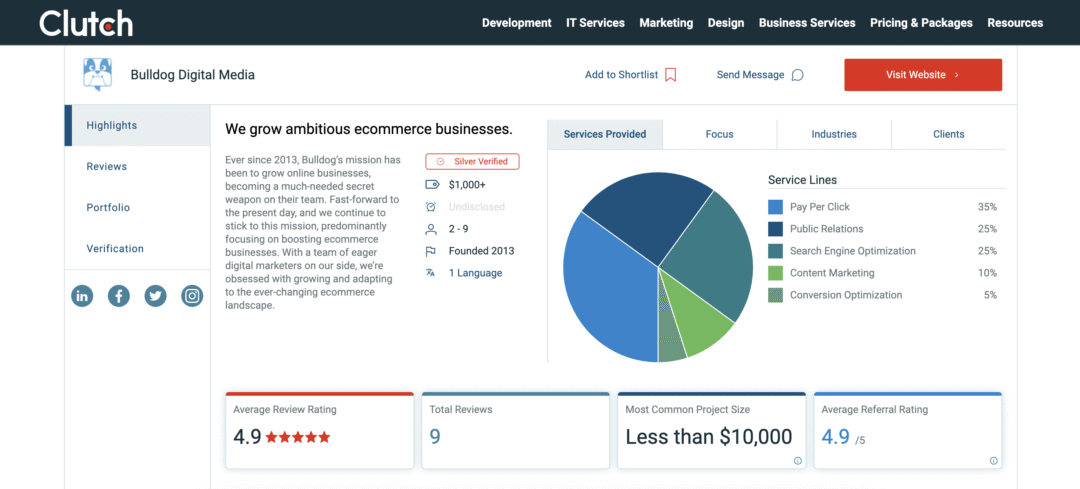Click the red star rating icons
Screen dimensions: 1080x489
coord(298,437)
